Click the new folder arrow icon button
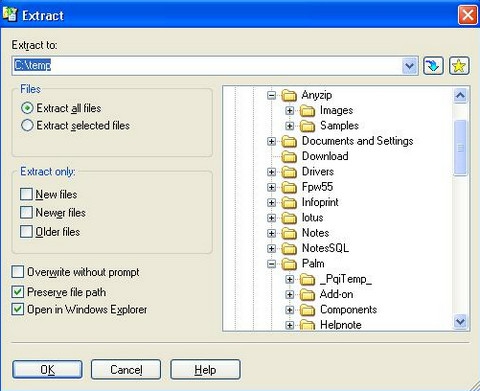This screenshot has height=391, width=480. [x=433, y=66]
